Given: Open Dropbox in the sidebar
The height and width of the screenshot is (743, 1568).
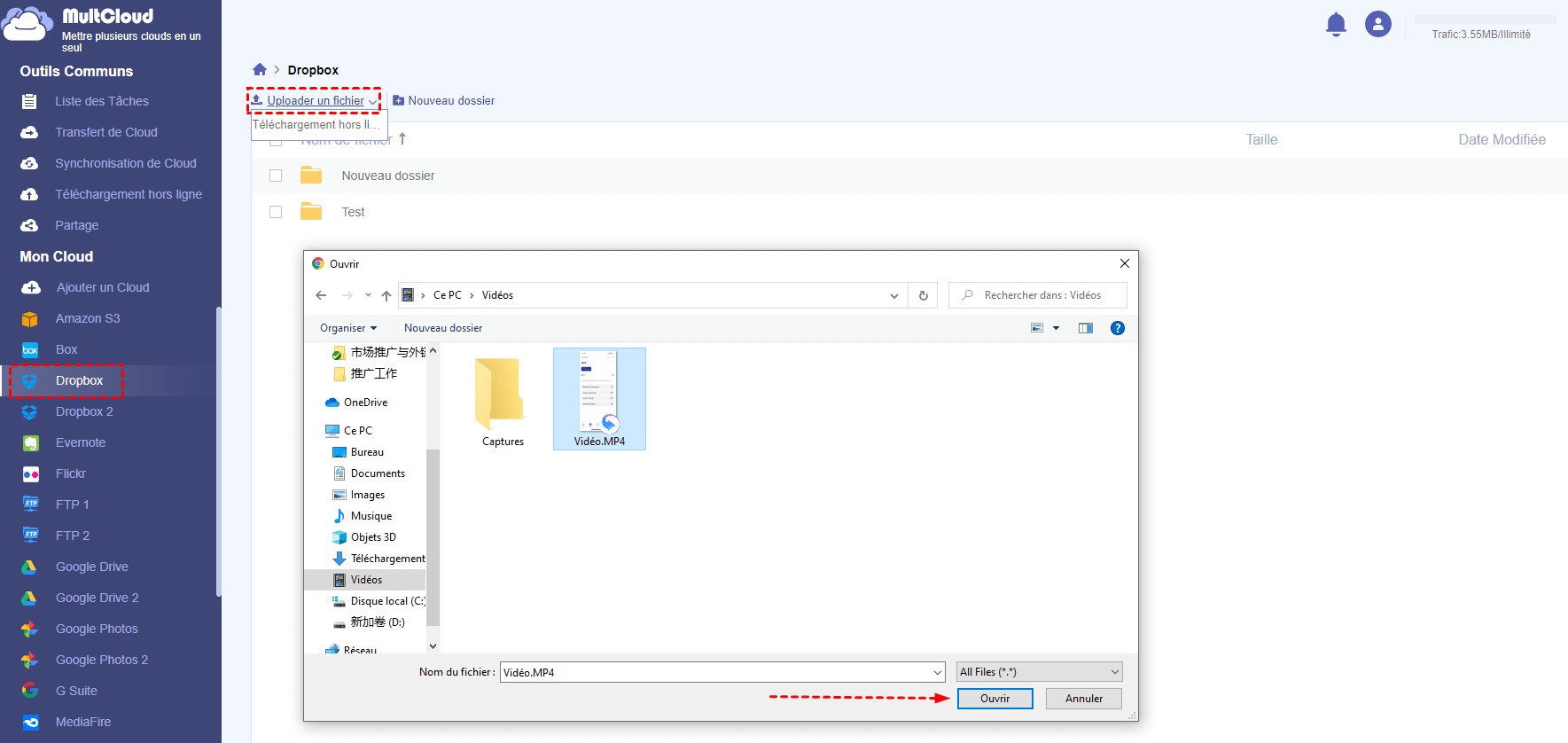Looking at the screenshot, I should pos(80,380).
